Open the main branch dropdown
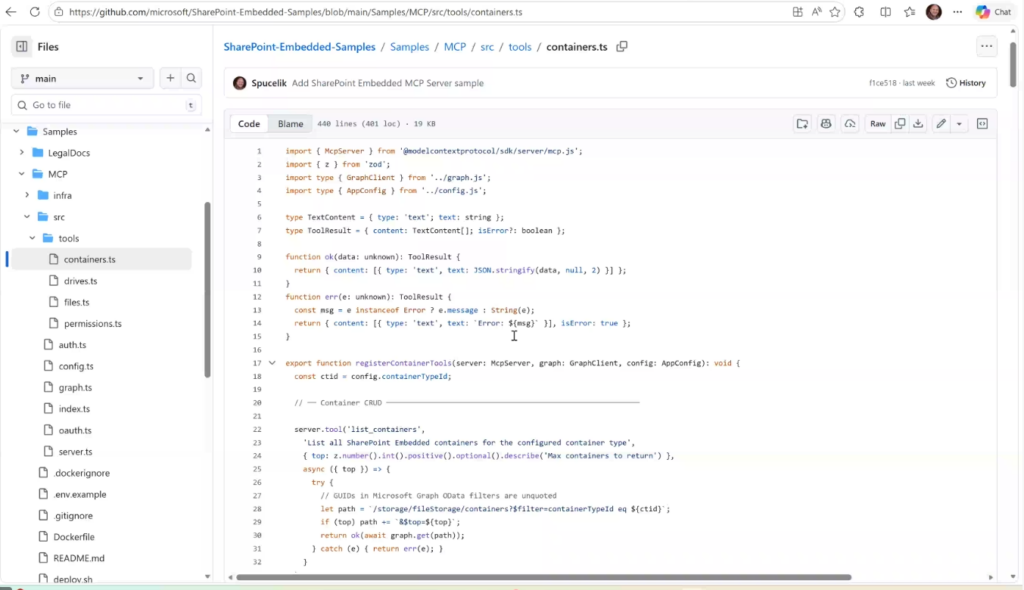 pyautogui.click(x=82, y=78)
